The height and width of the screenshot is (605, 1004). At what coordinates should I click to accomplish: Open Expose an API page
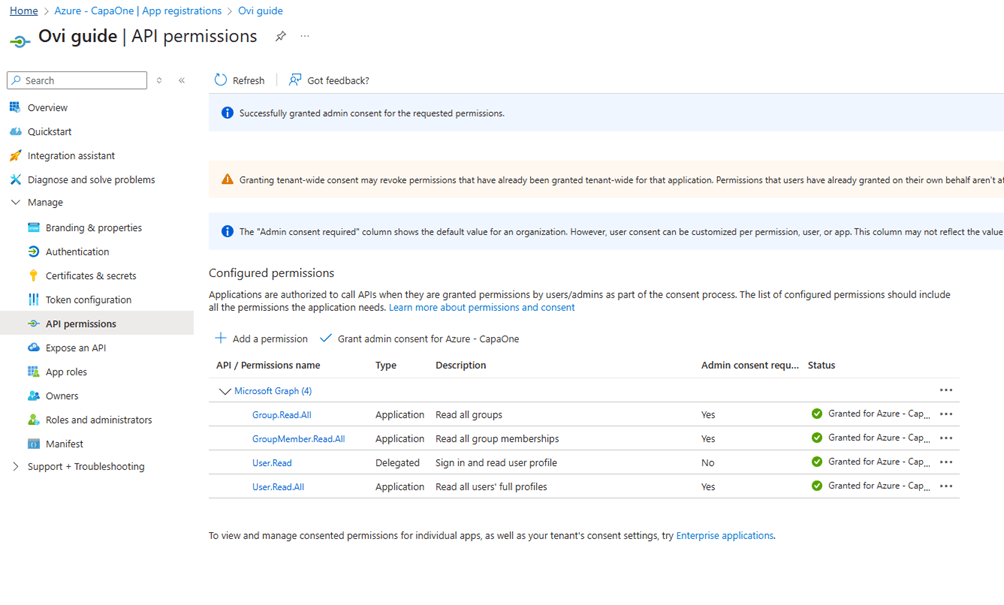click(76, 348)
